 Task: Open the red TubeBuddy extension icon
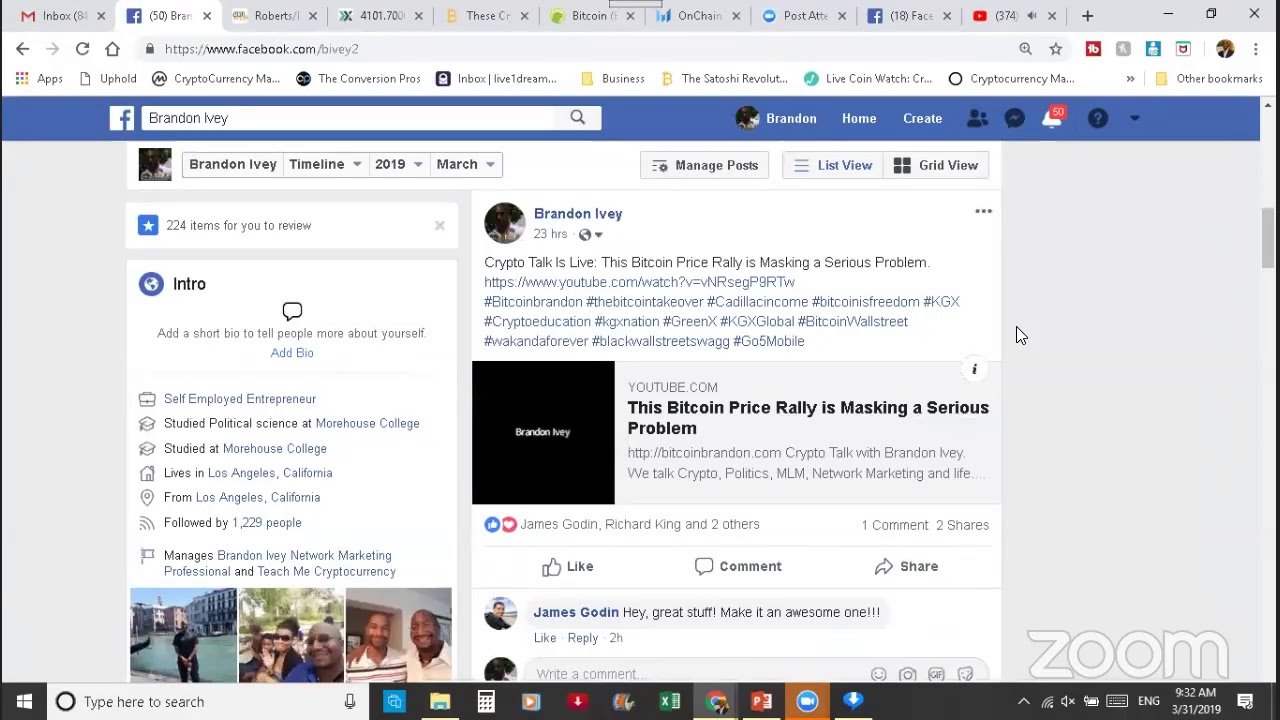click(x=1093, y=49)
